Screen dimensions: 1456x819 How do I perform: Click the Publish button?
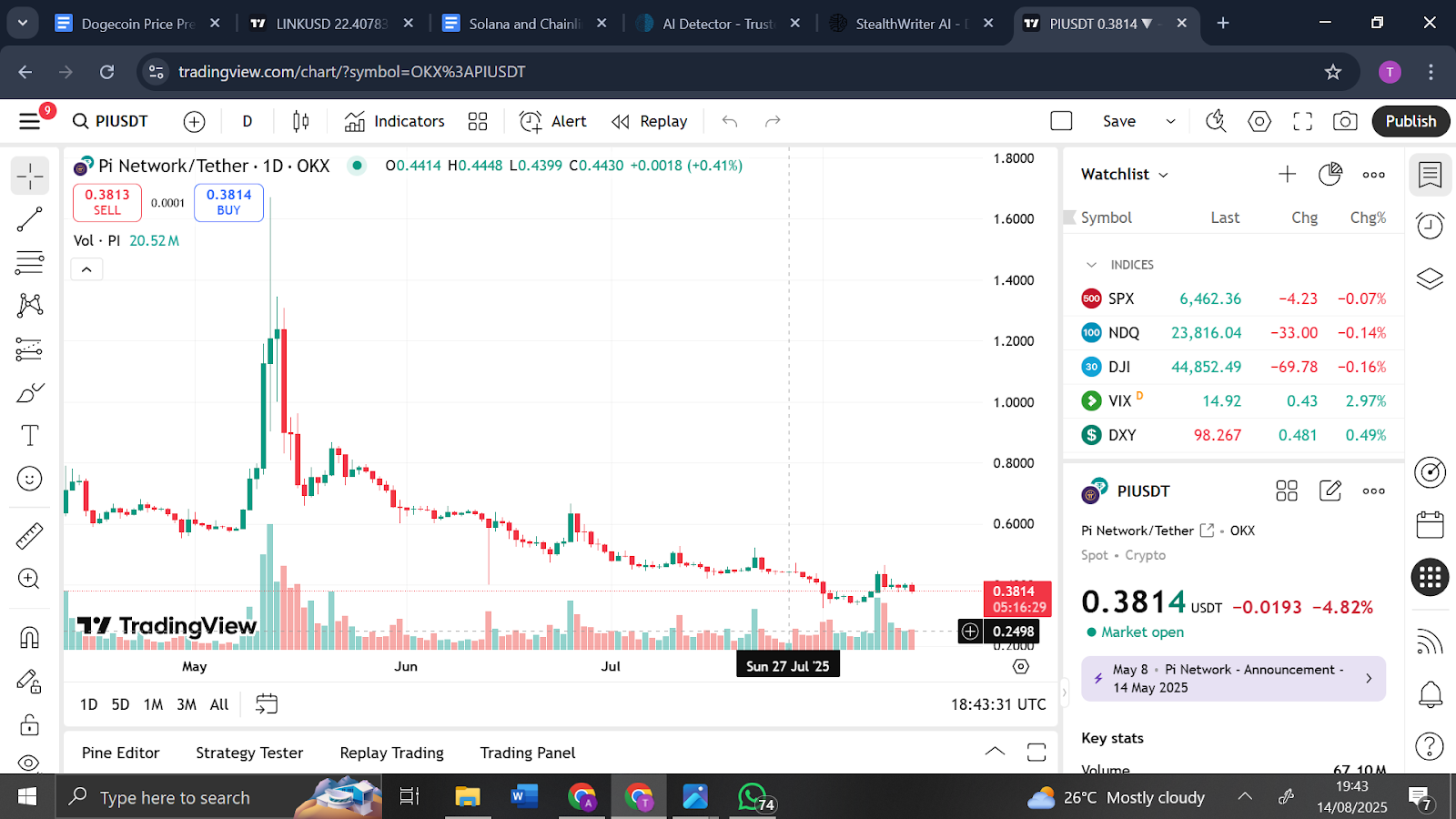click(1410, 121)
